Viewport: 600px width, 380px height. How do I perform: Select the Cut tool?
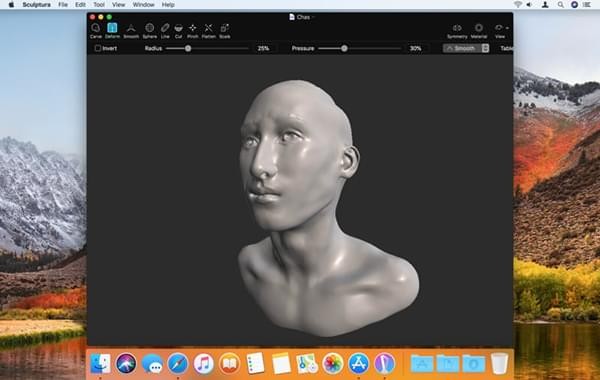tap(178, 31)
